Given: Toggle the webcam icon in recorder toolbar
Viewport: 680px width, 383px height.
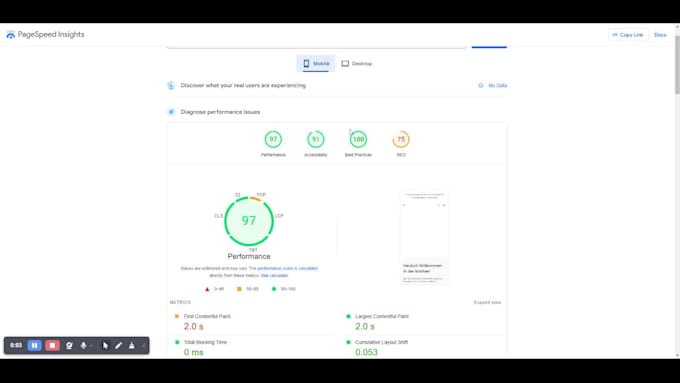Looking at the screenshot, I should point(69,345).
